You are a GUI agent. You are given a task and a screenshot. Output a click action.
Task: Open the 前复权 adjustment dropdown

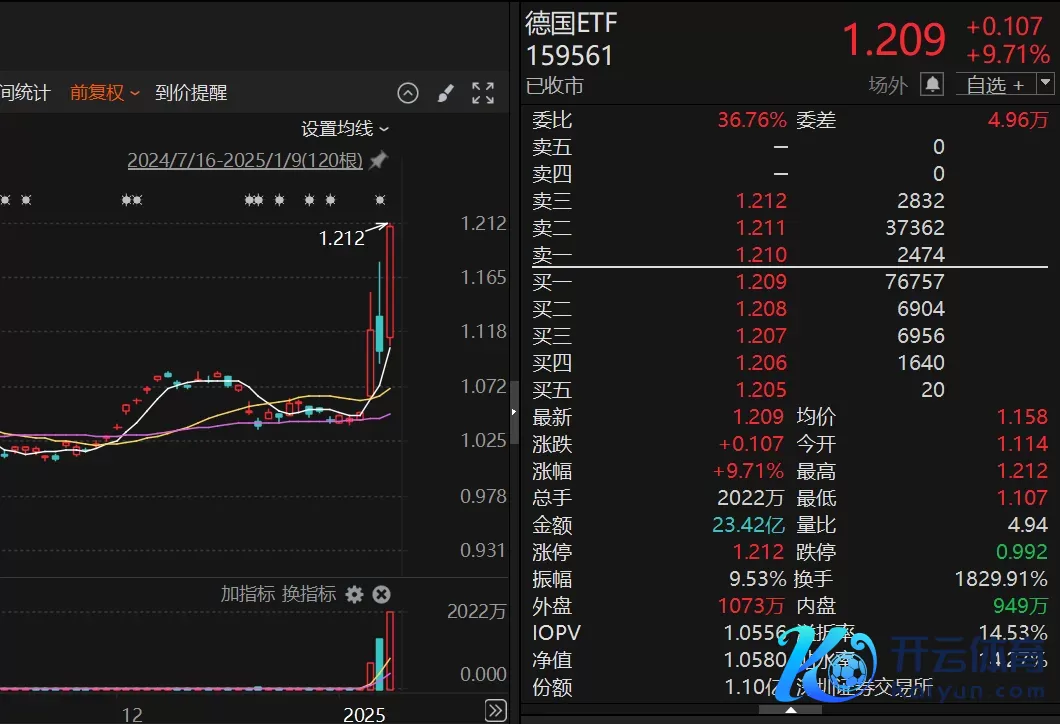[104, 93]
